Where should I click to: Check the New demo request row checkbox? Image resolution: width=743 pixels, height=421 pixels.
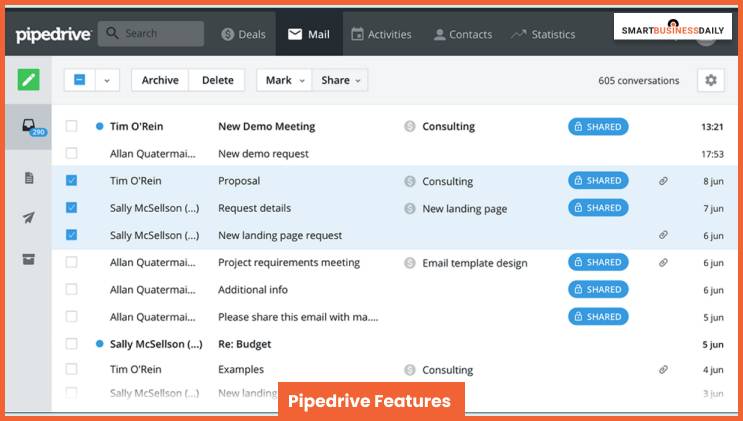[x=71, y=153]
